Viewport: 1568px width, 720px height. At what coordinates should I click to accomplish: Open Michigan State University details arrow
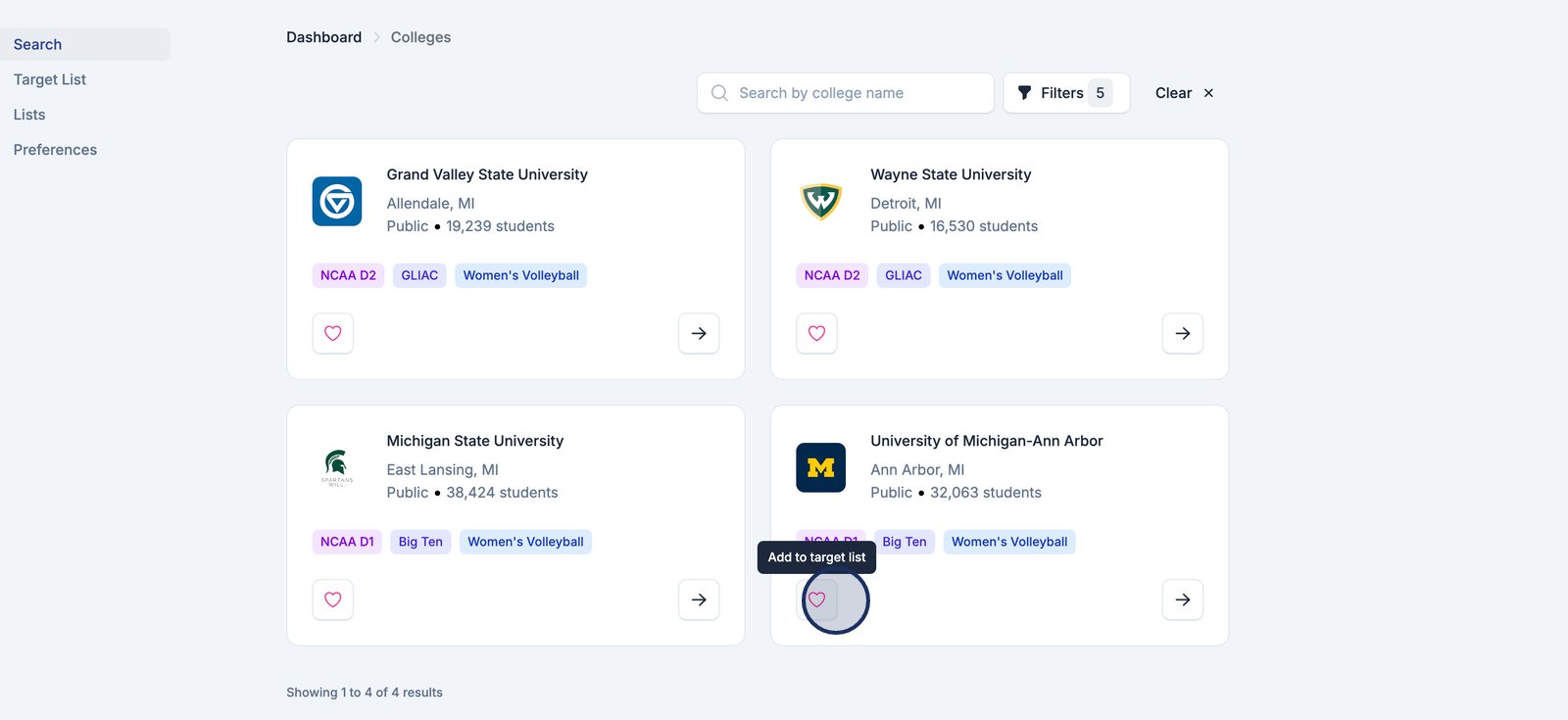[699, 600]
